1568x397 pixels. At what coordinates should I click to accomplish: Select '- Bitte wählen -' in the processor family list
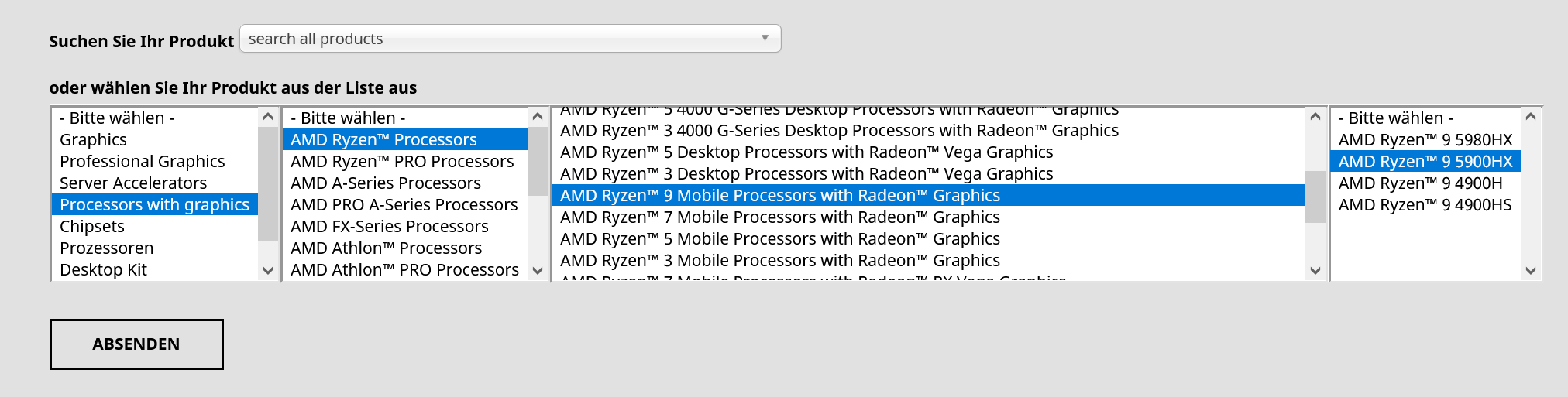(x=405, y=118)
